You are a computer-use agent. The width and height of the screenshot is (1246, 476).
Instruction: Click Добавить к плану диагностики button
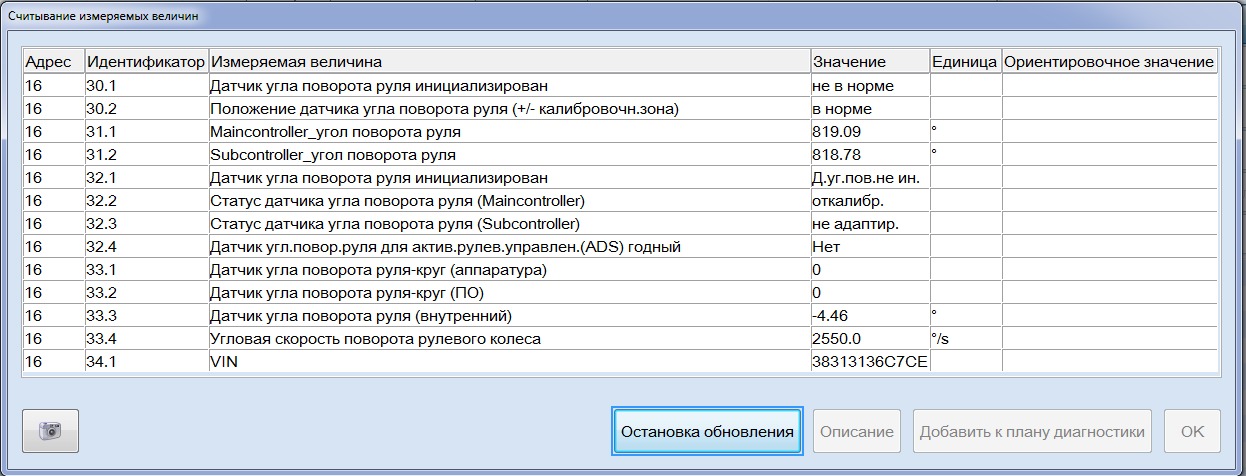[1032, 431]
